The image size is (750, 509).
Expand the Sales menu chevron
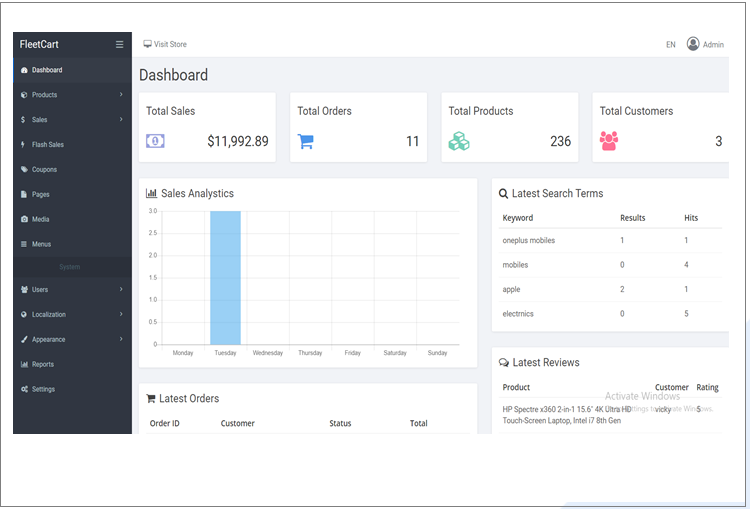pos(121,120)
